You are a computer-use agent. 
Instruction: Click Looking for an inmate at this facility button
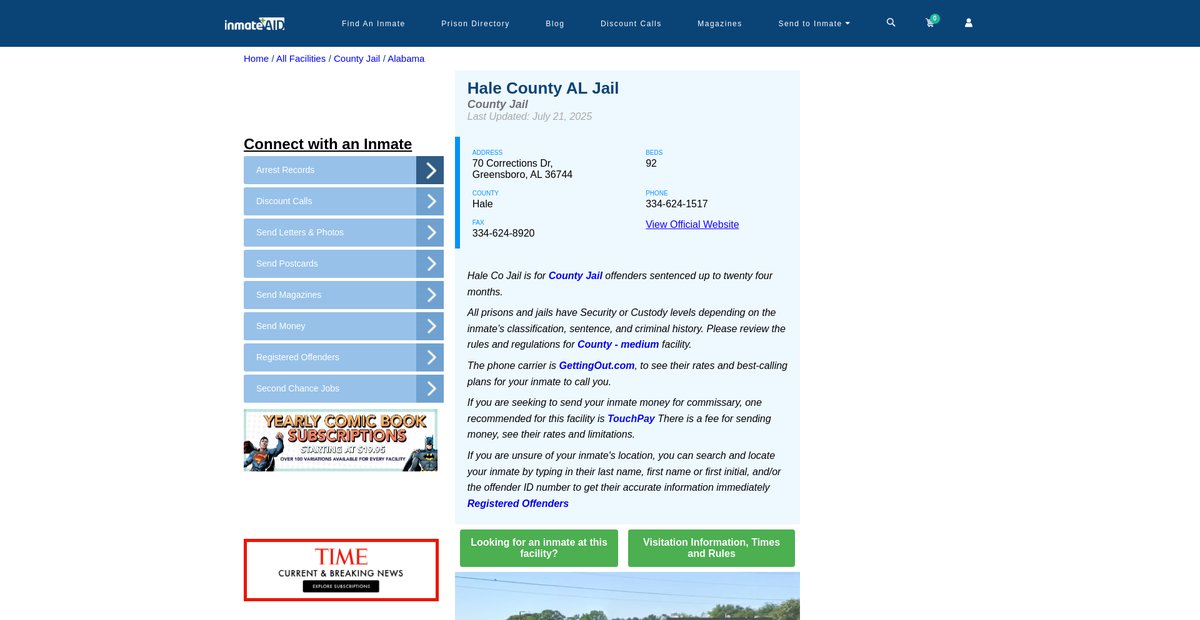coord(539,548)
